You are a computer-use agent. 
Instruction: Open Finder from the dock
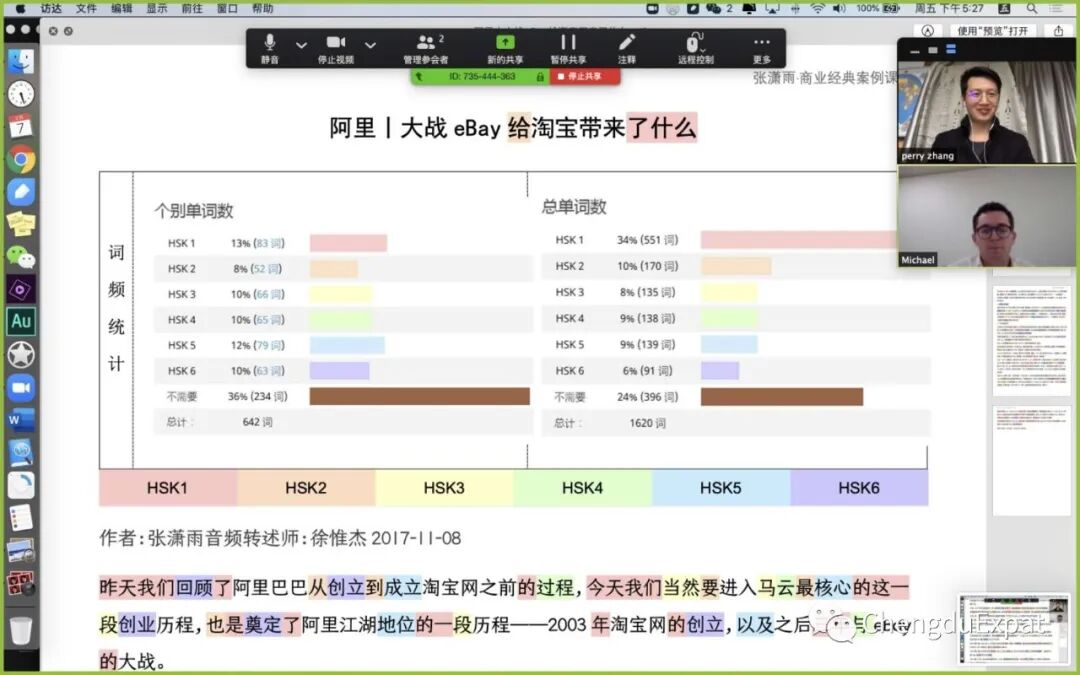[x=21, y=61]
